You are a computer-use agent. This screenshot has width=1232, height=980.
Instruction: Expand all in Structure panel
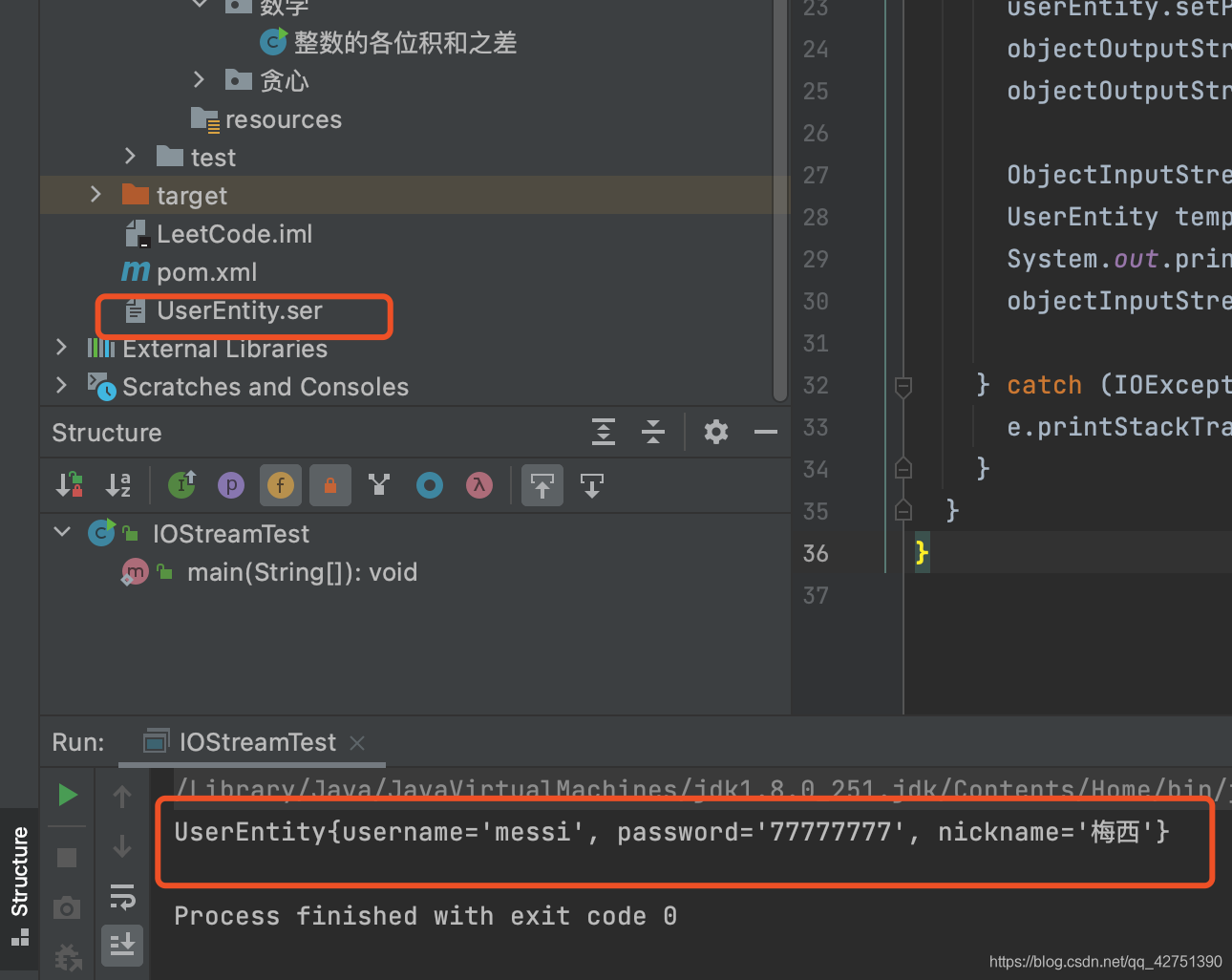[604, 433]
